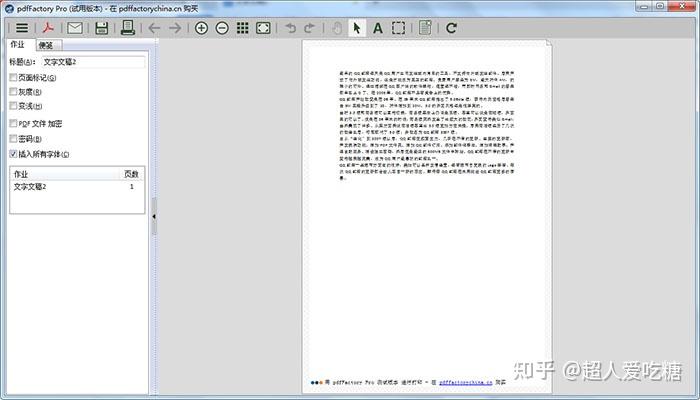Zoom out with minus circle icon
This screenshot has height=400, width=700.
[222, 28]
